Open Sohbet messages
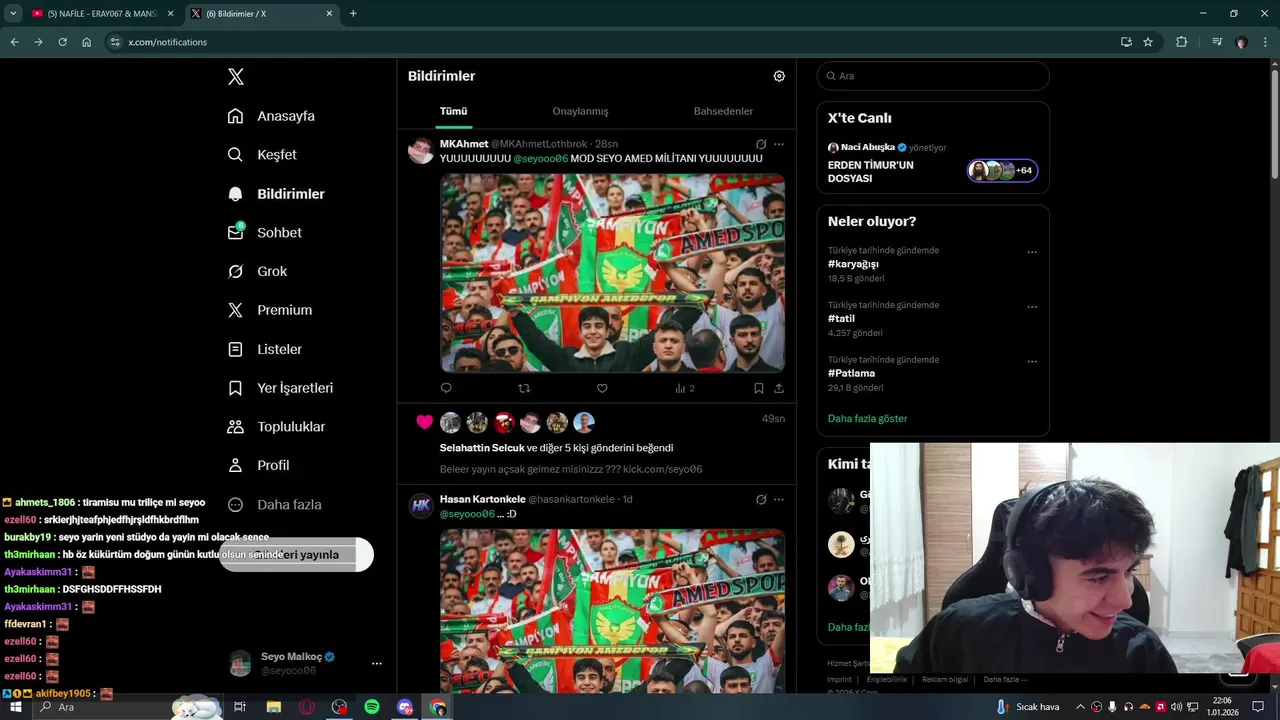 click(264, 232)
